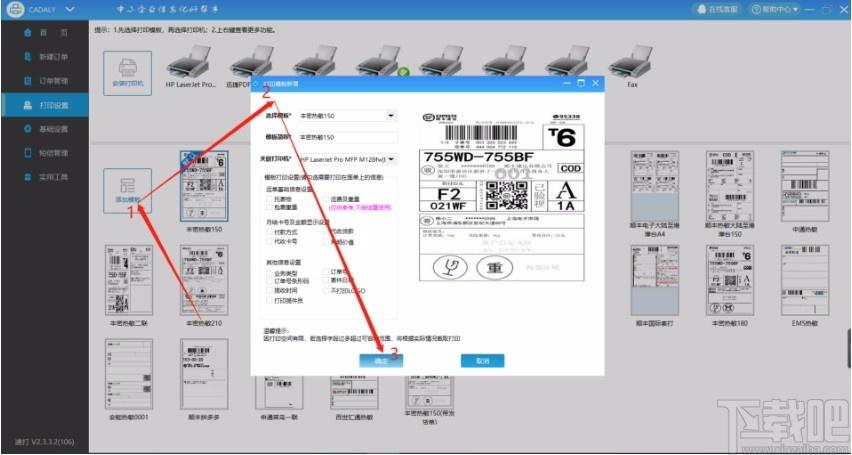Check the 不打印LOGO checkbox
This screenshot has width=852, height=455.
(326, 291)
